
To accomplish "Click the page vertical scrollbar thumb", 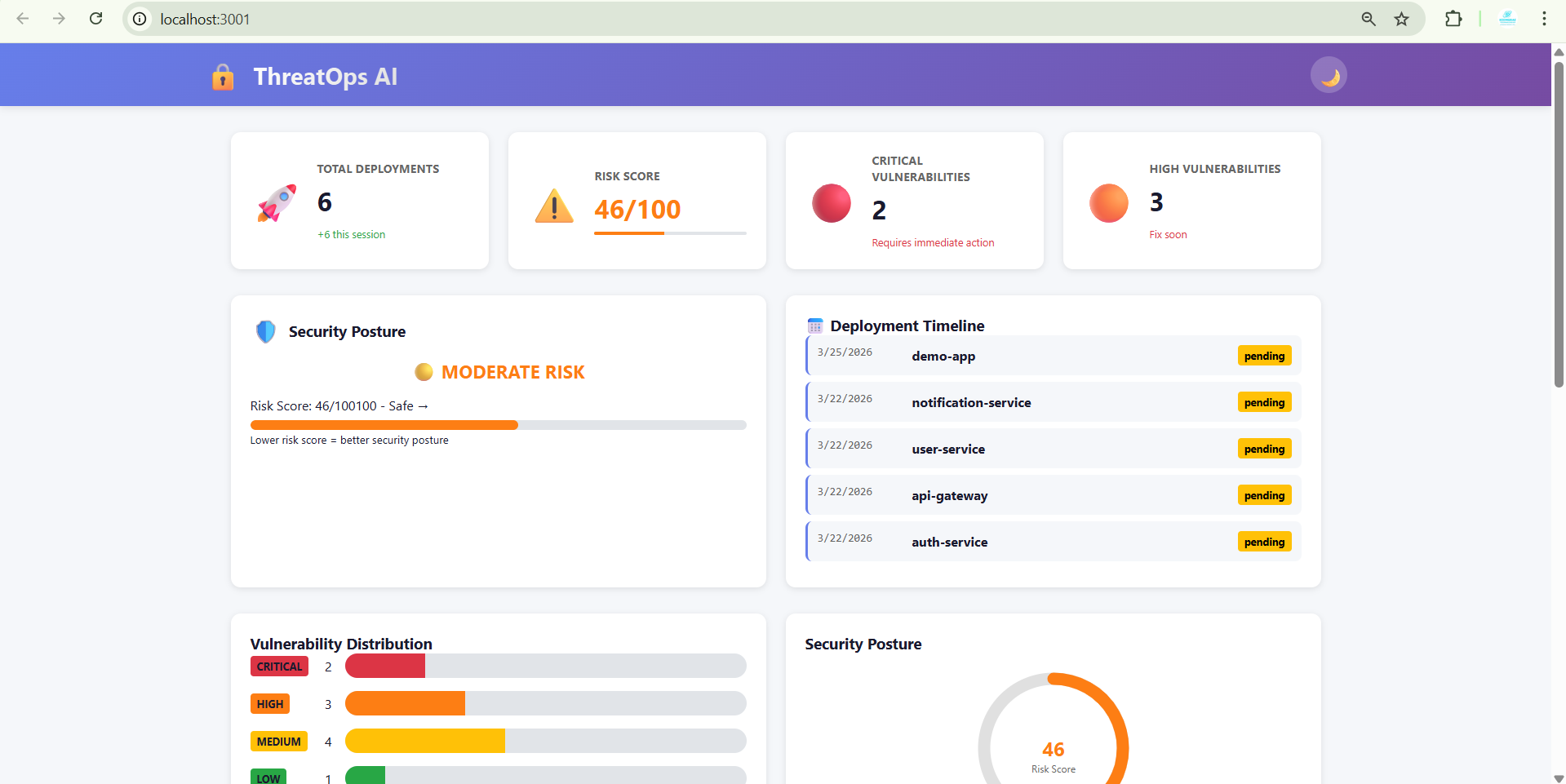I will (x=1559, y=224).
